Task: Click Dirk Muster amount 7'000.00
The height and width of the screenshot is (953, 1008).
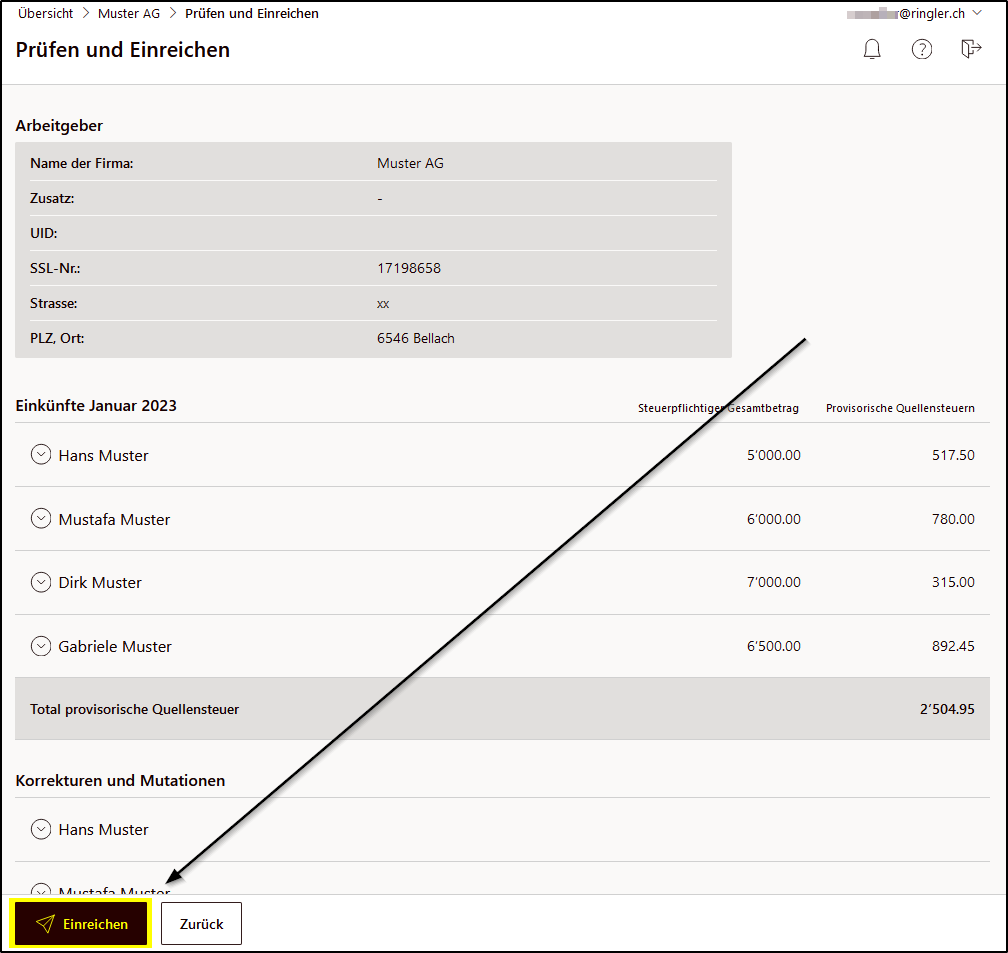Action: click(x=773, y=582)
